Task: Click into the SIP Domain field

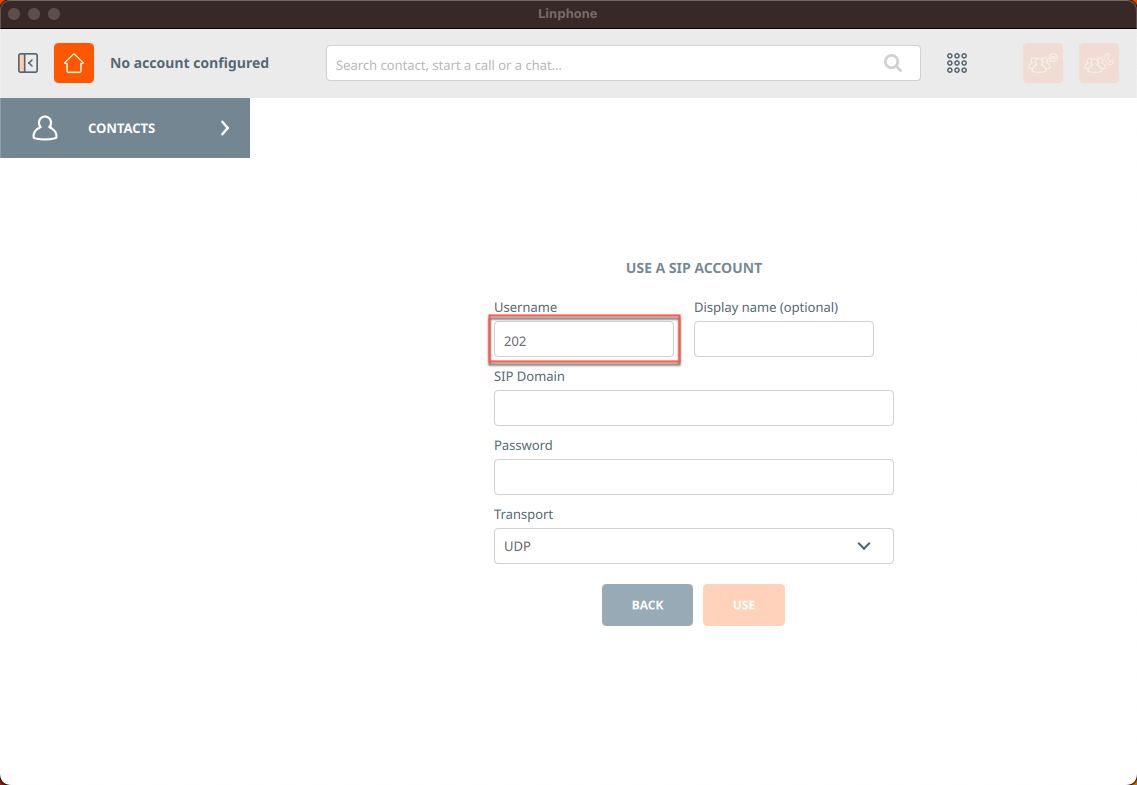Action: [x=693, y=408]
